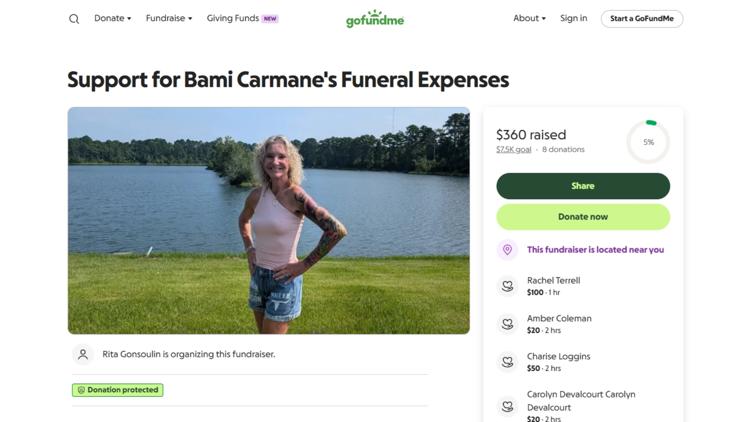Click the Sign in link
This screenshot has width=750, height=422.
574,18
